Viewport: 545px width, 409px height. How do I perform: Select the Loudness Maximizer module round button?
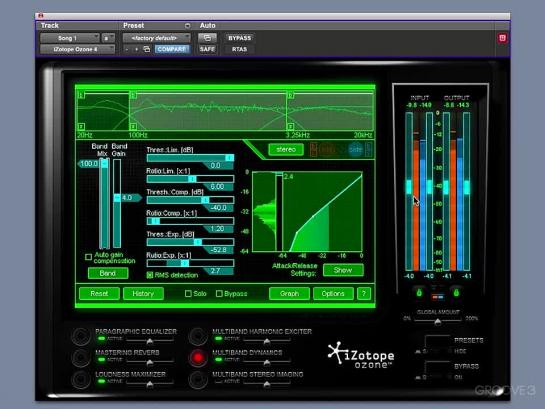[x=81, y=379]
